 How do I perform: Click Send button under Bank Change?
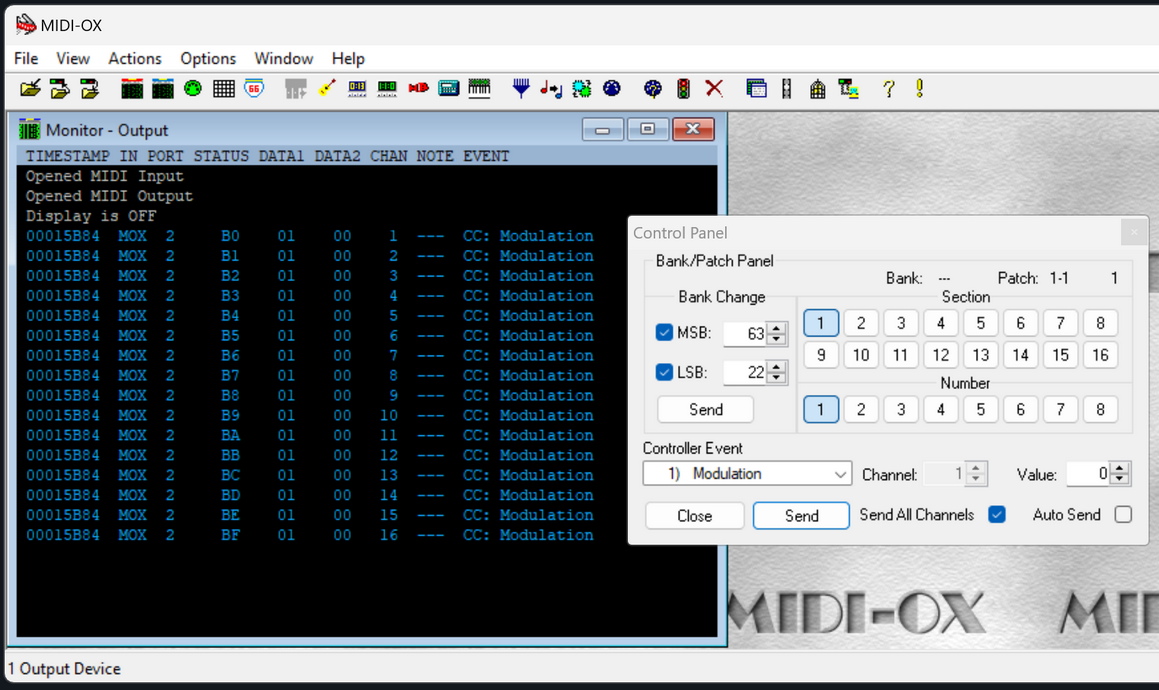(x=706, y=410)
